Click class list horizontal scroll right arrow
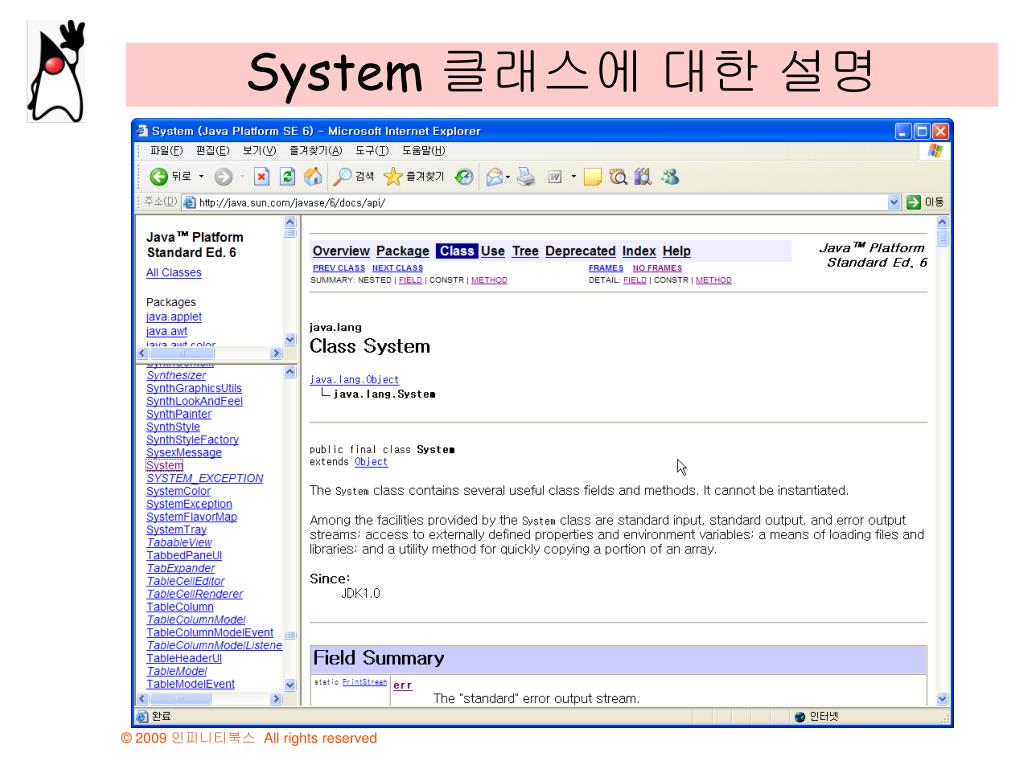 276,699
